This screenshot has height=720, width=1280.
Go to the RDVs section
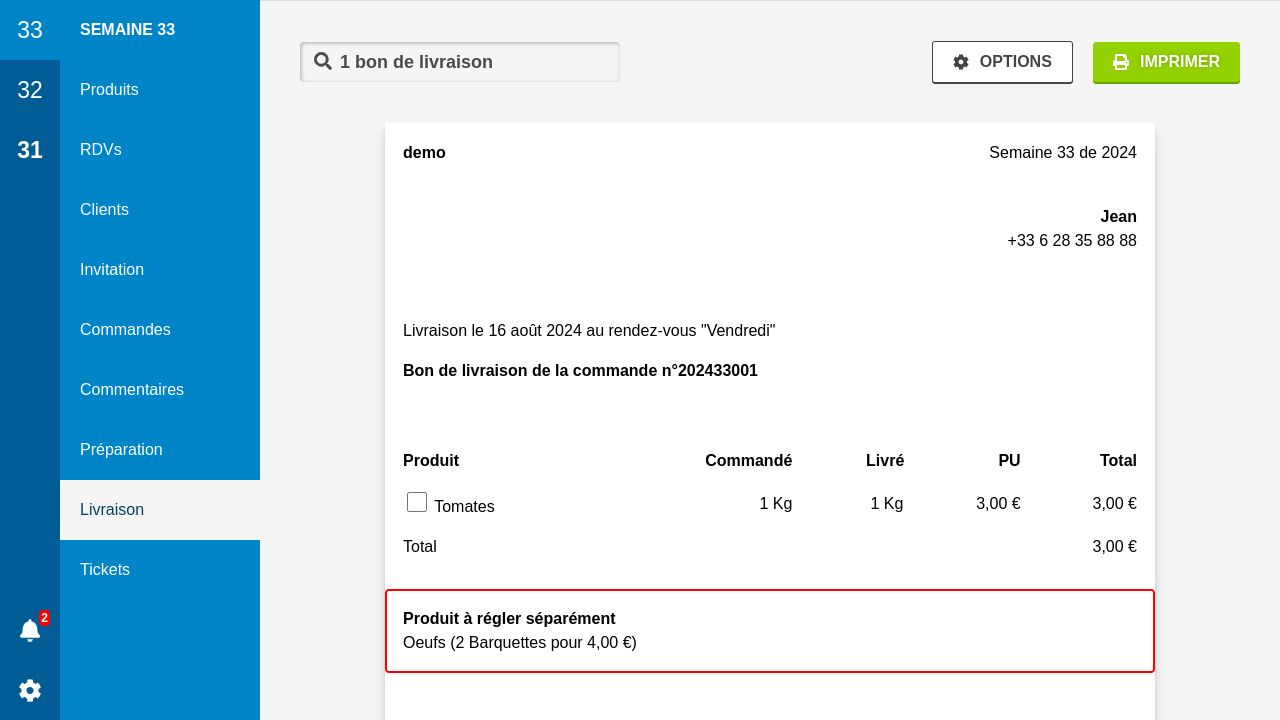click(101, 150)
